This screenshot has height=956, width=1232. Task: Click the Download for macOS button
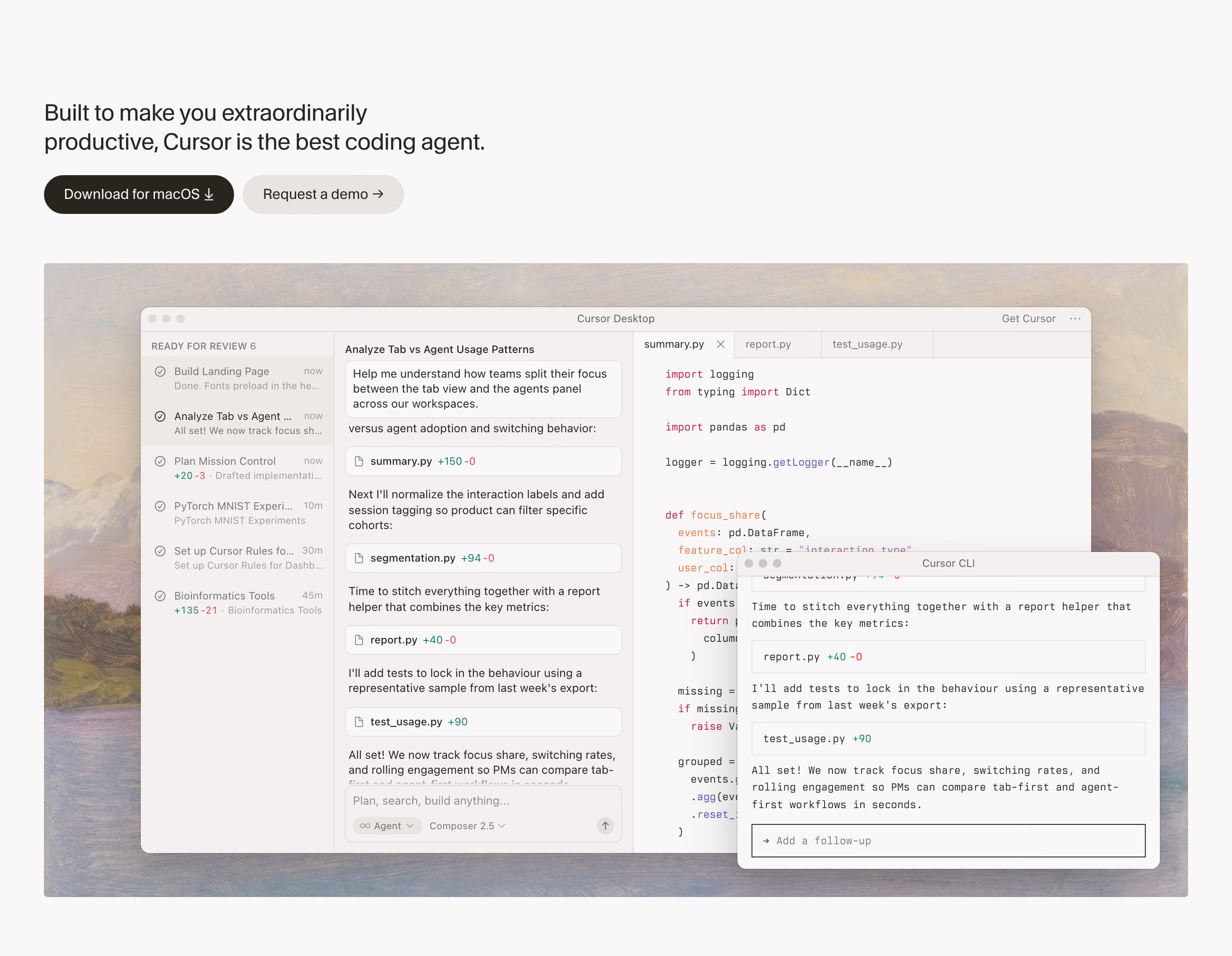139,194
